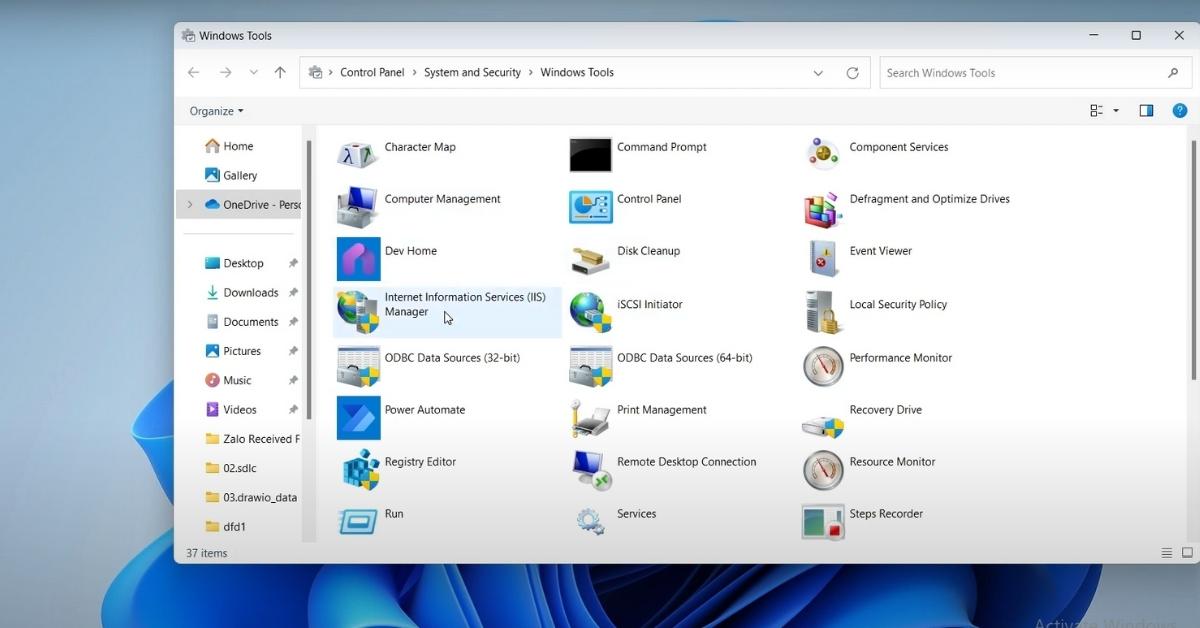Open address bar history dropdown

click(x=818, y=73)
